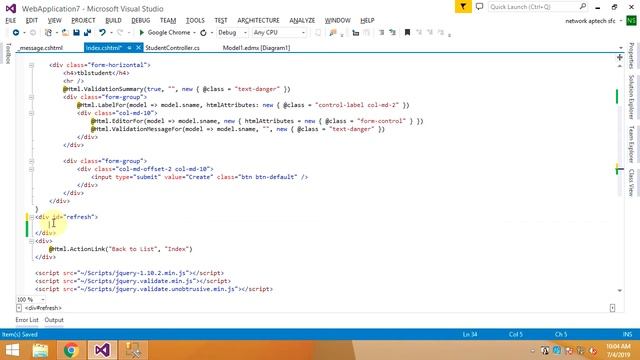Image resolution: width=640 pixels, height=360 pixels.
Task: Open the Debug configuration dropdown
Action: [245, 33]
